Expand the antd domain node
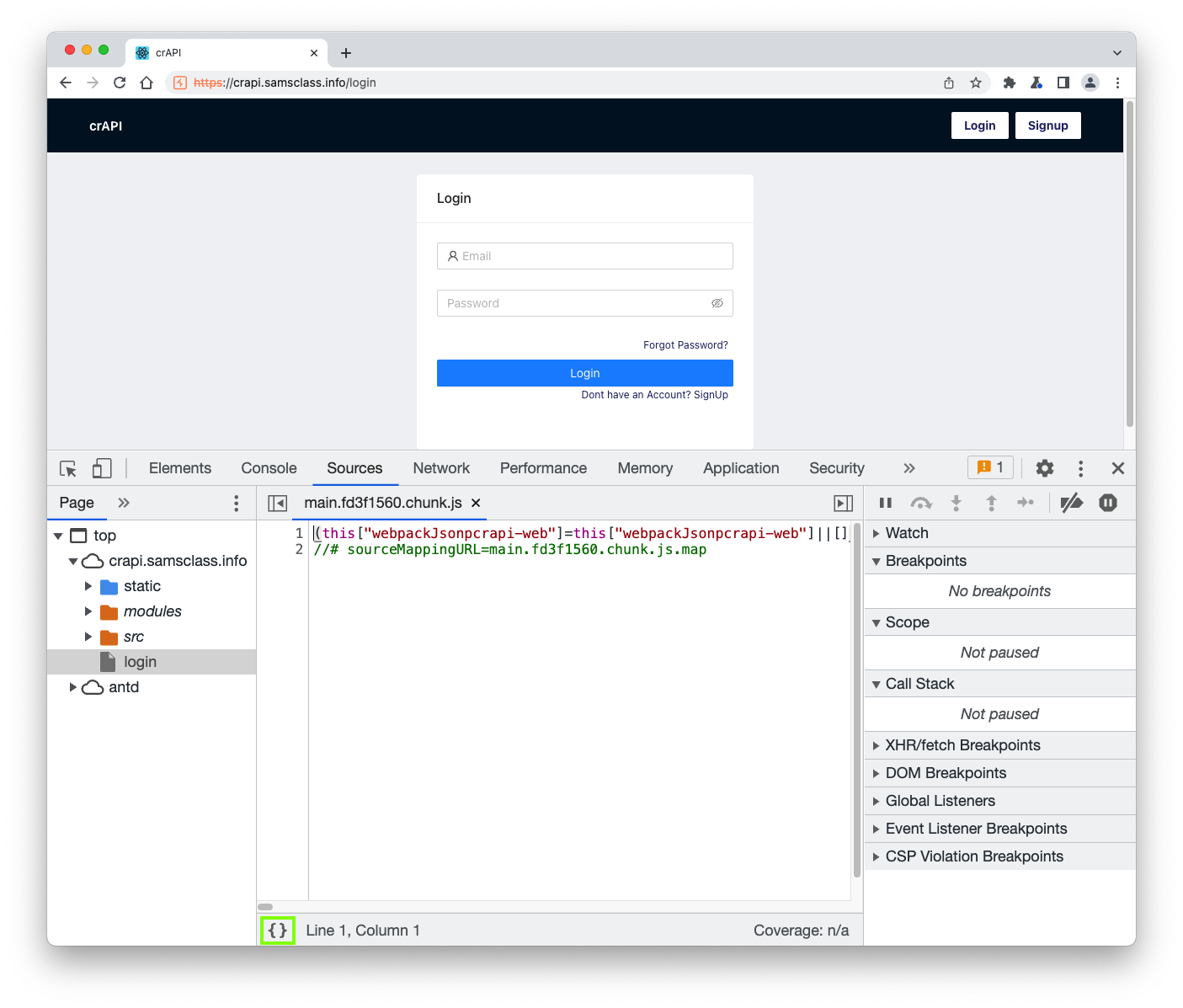Viewport: 1183px width, 1008px height. point(73,687)
